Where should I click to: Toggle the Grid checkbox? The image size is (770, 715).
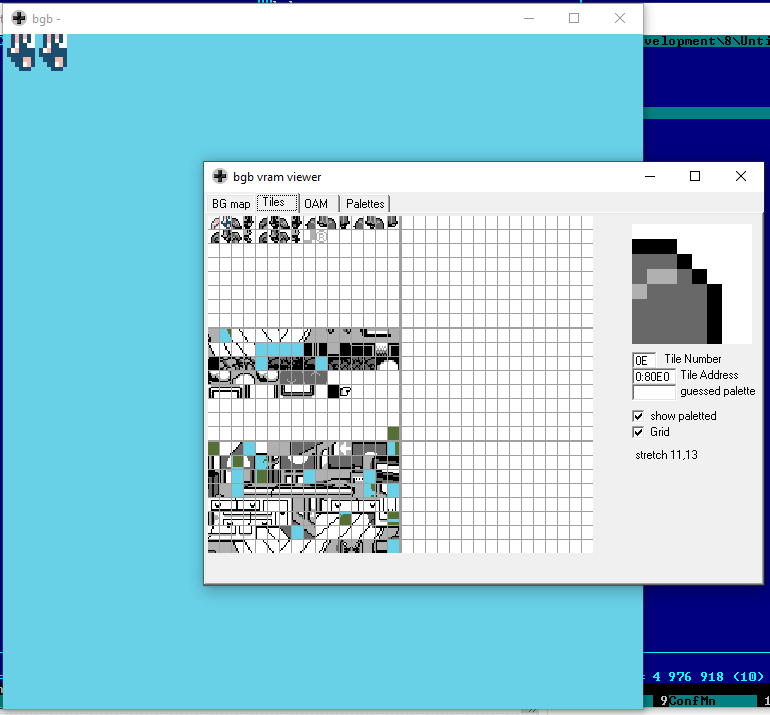(x=638, y=432)
